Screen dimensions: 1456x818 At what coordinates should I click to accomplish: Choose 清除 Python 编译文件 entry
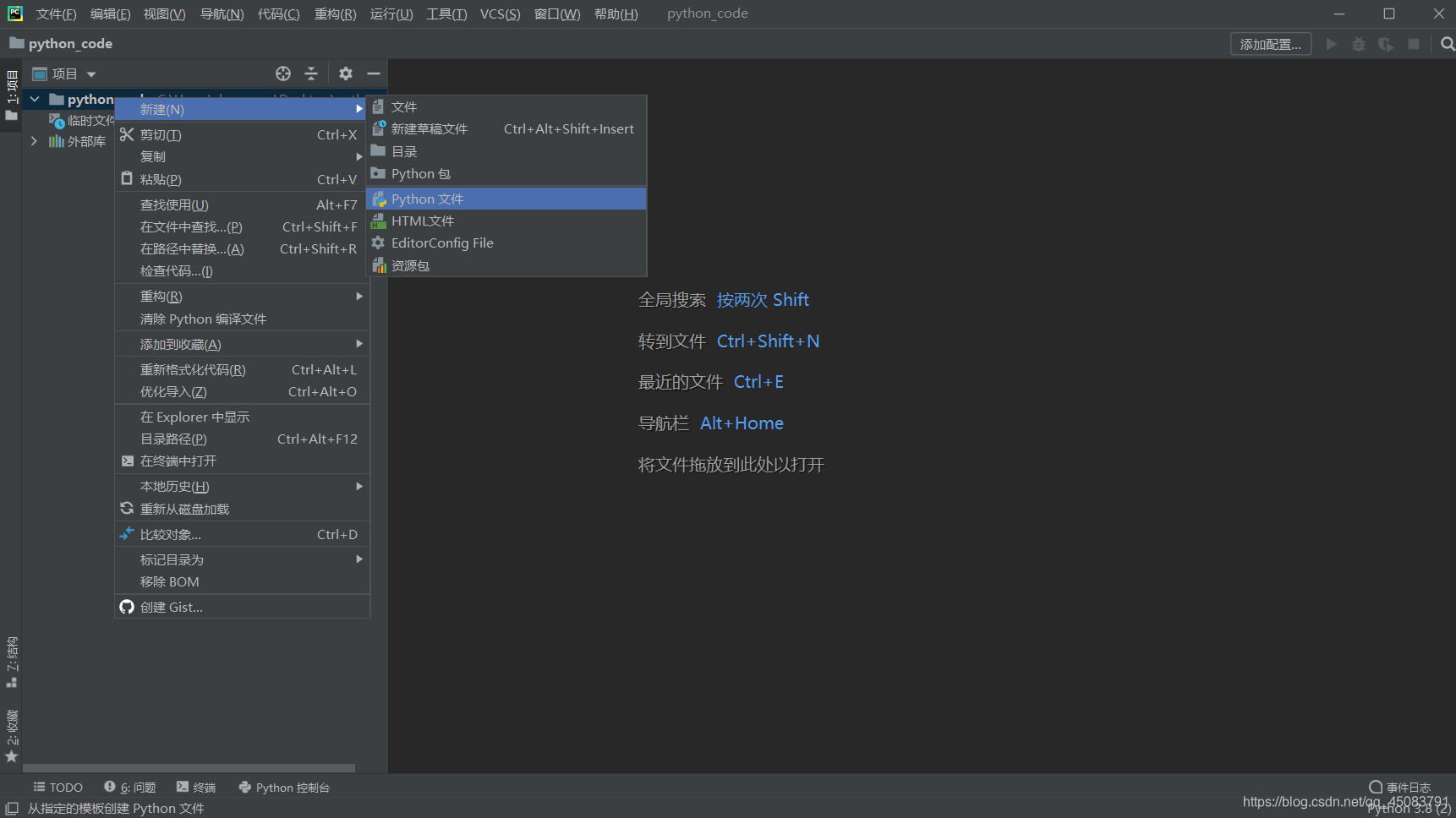(243, 319)
